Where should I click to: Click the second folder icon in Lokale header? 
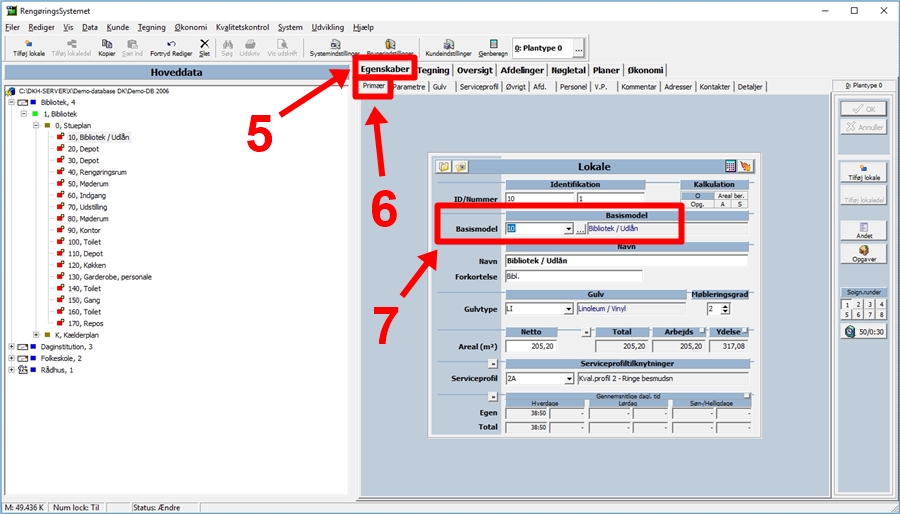click(460, 166)
